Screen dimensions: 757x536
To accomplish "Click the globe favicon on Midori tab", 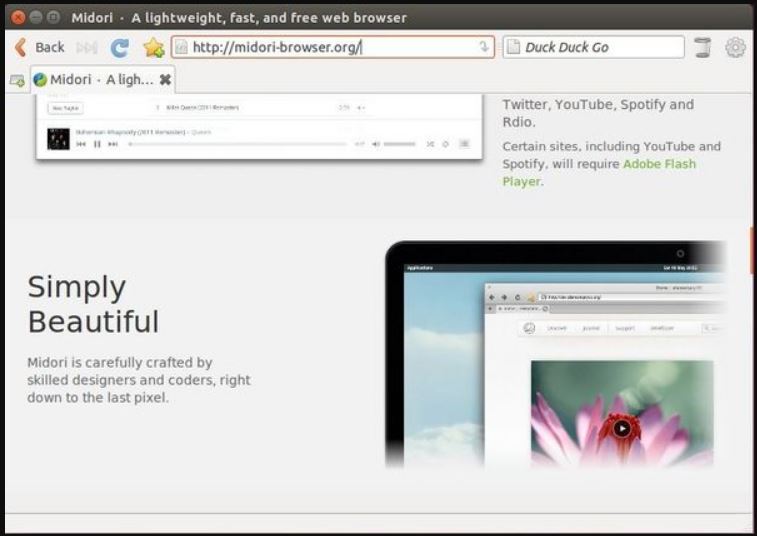I will pos(40,80).
